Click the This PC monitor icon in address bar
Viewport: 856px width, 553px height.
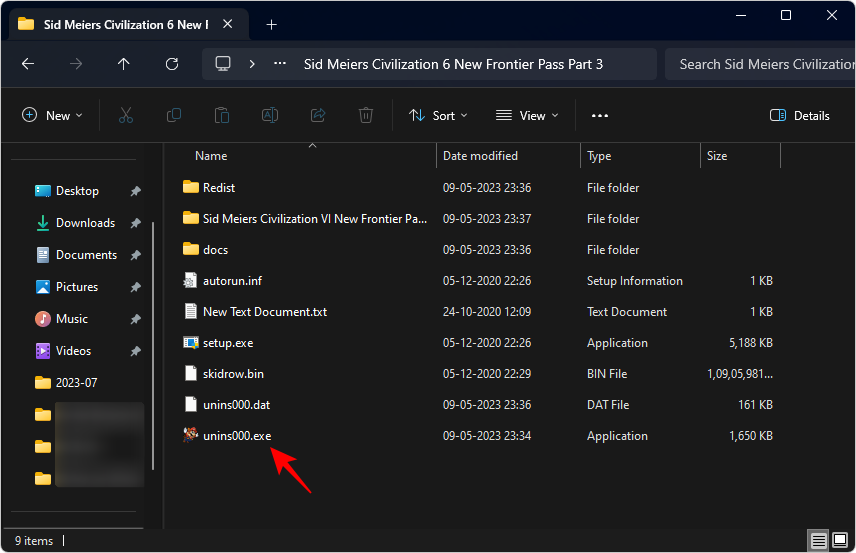click(x=223, y=64)
